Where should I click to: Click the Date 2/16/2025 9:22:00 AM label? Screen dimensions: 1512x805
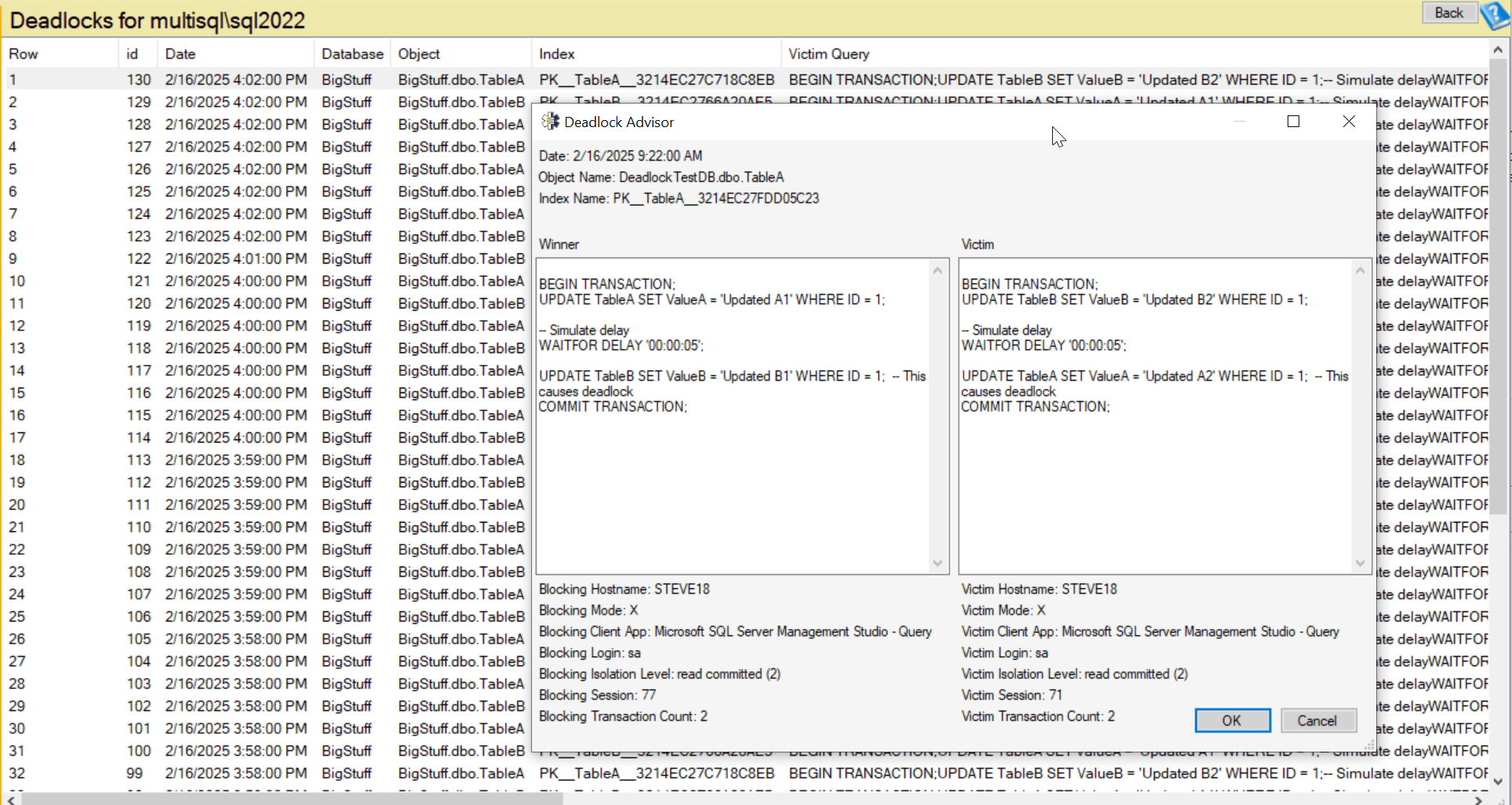[620, 155]
